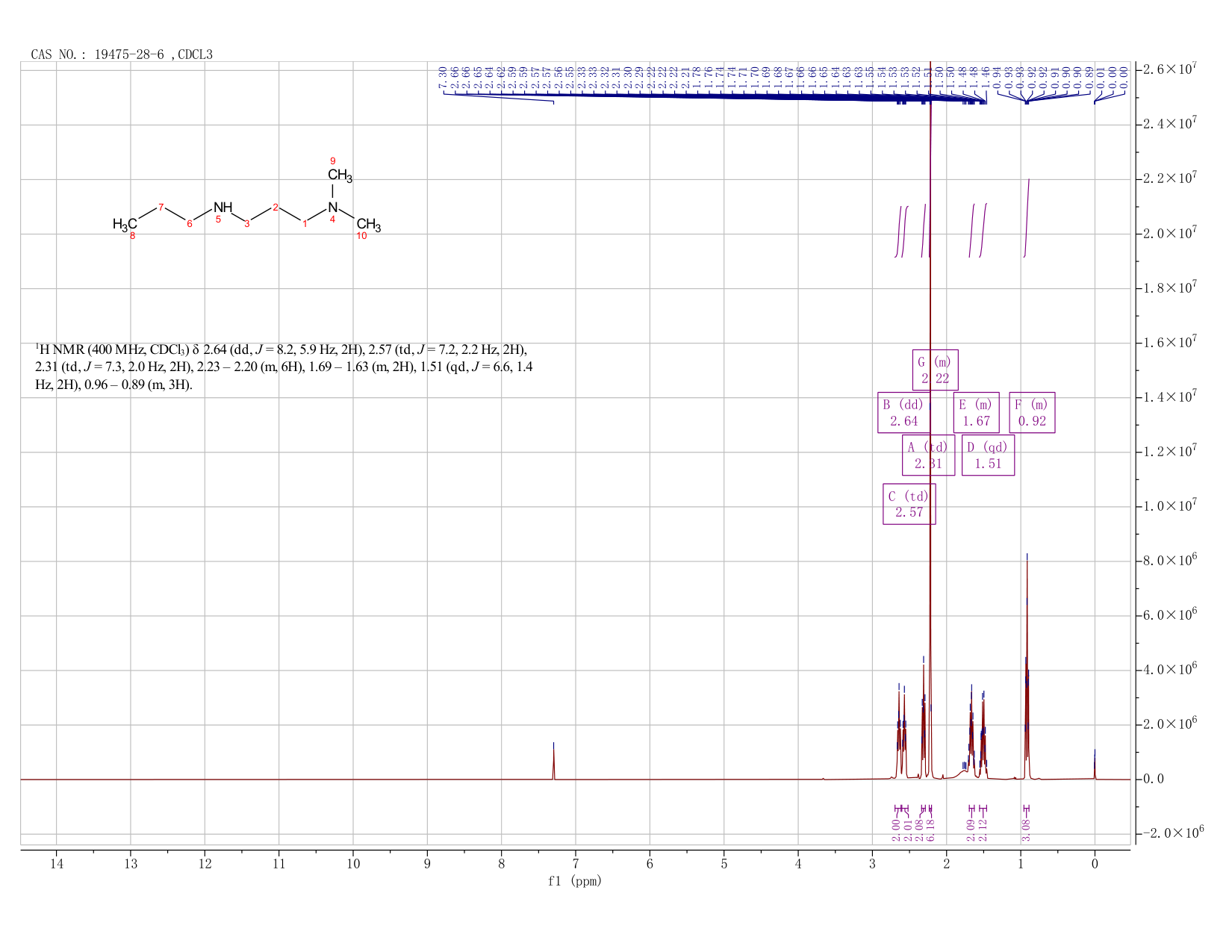Click the 14 ppm tick label on the axis

(57, 864)
